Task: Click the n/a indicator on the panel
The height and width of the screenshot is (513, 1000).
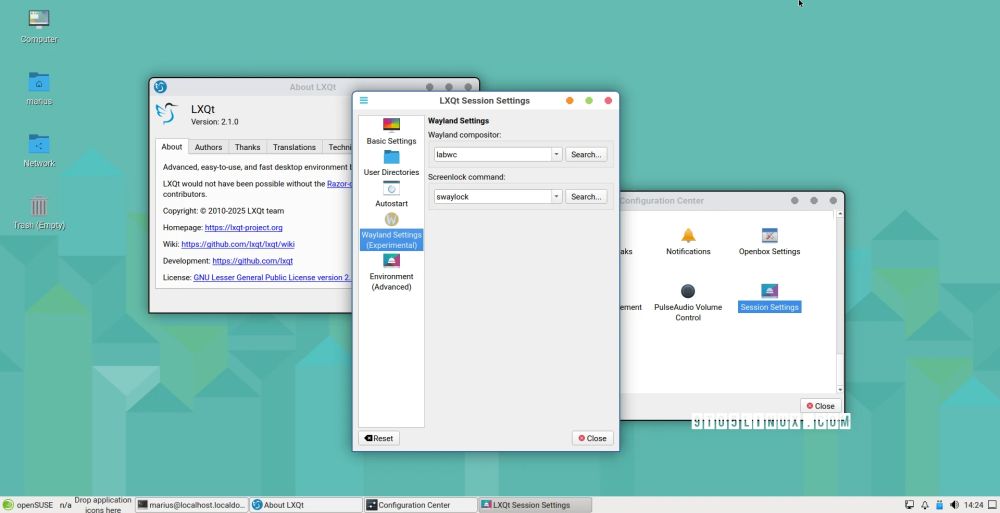Action: point(66,505)
